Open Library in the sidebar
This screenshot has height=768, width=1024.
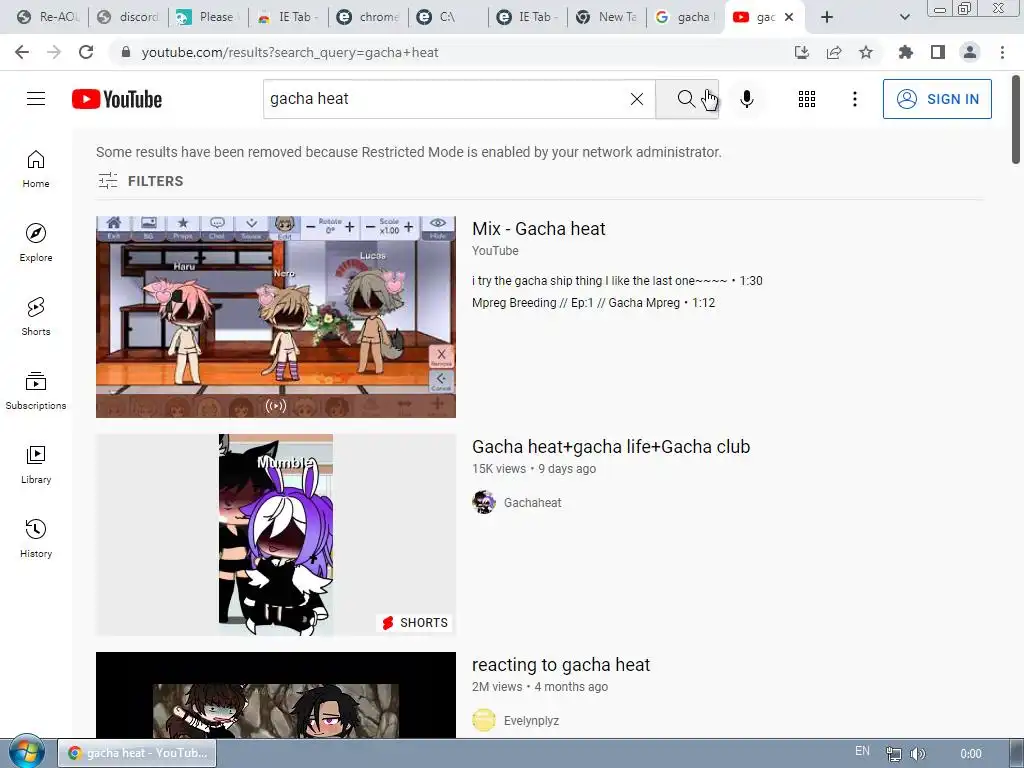(36, 464)
